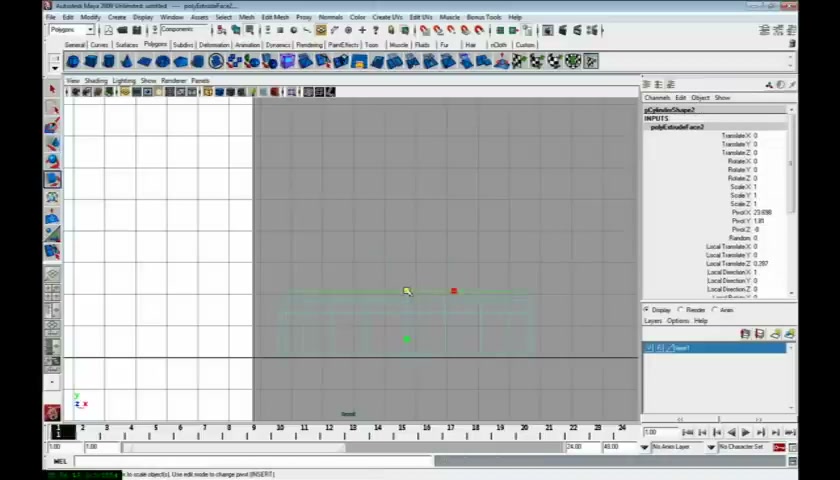Click the play forward button
The image size is (840, 480).
pos(746,432)
